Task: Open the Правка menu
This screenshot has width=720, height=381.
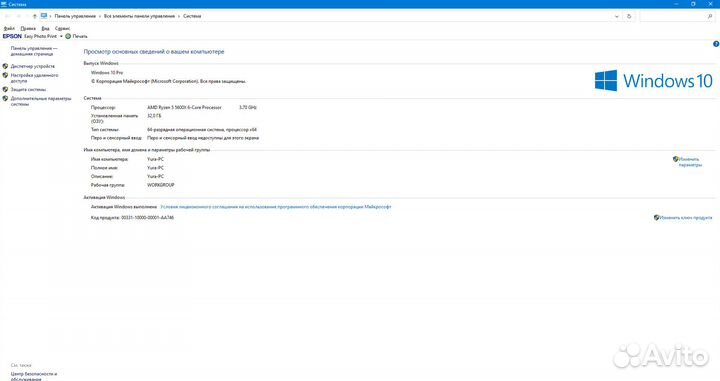Action: pyautogui.click(x=28, y=28)
